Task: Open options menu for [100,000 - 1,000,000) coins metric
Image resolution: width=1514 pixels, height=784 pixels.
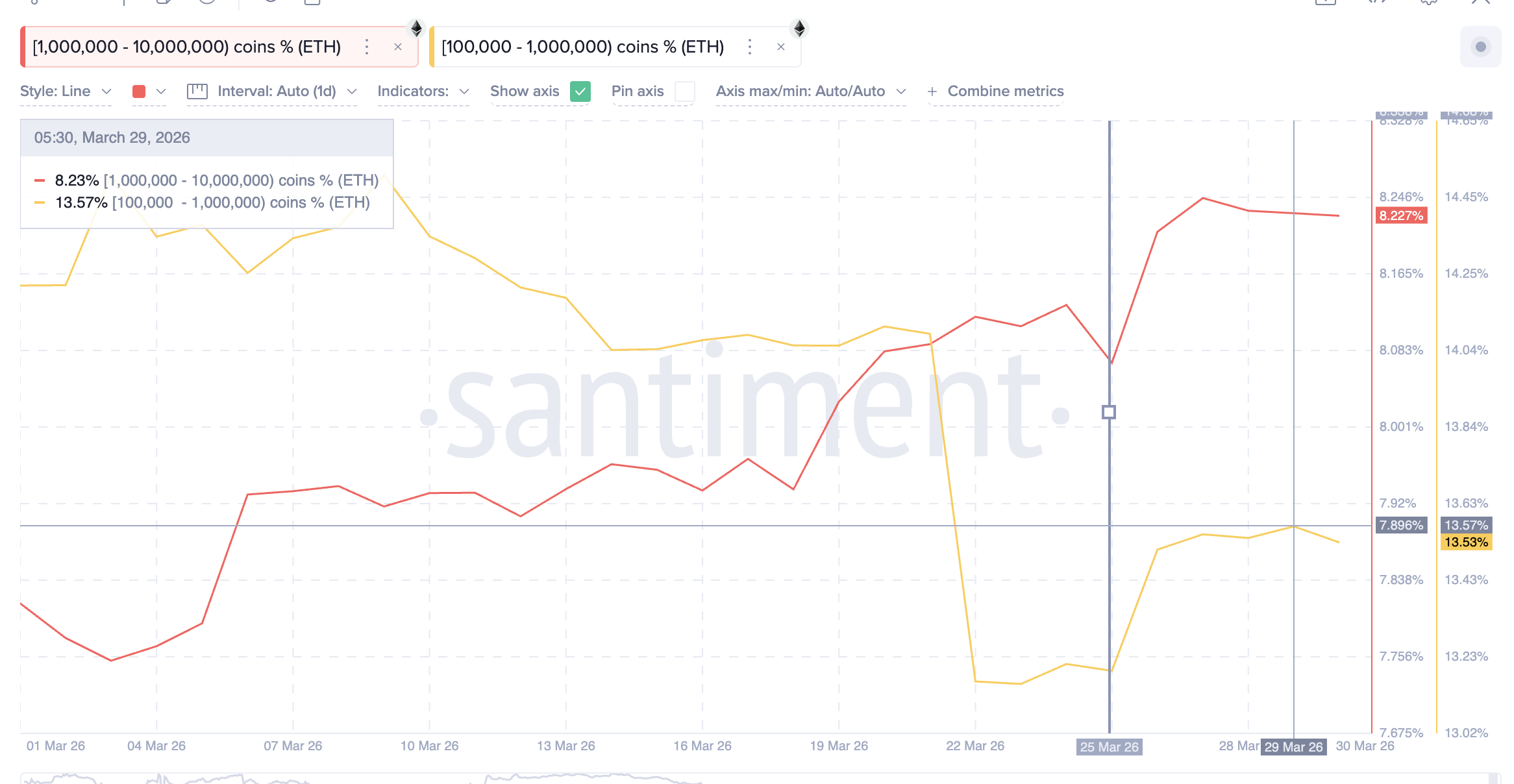Action: click(x=750, y=47)
